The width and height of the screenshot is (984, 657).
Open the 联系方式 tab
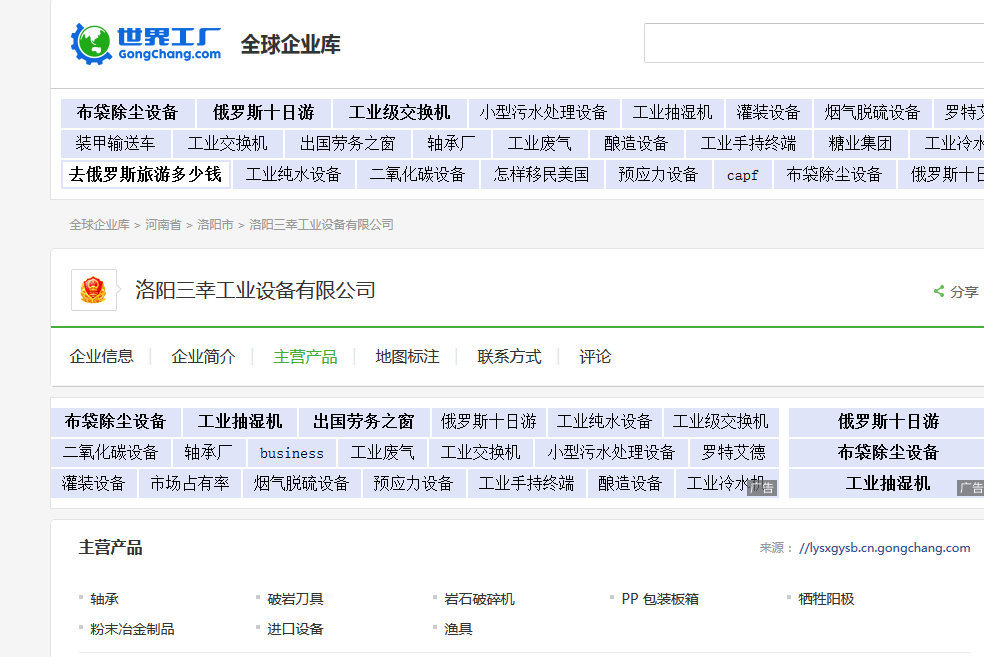[x=509, y=356]
